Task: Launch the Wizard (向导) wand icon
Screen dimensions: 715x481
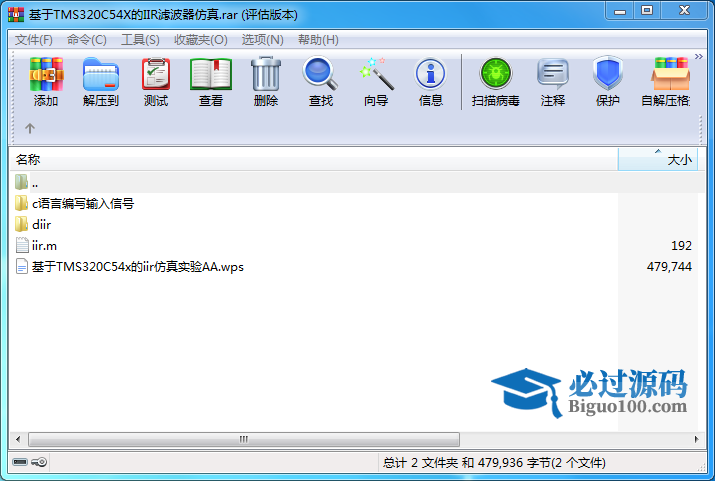Action: coord(376,82)
